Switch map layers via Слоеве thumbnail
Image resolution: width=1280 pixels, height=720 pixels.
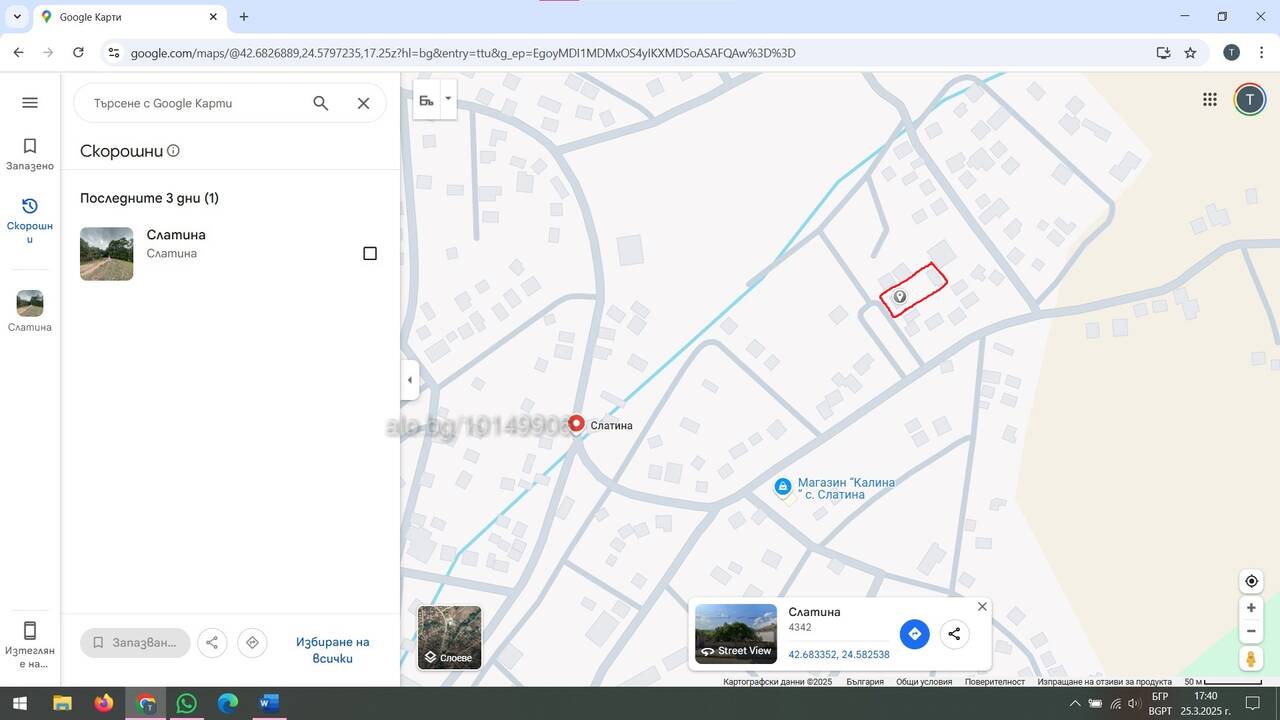(x=449, y=637)
